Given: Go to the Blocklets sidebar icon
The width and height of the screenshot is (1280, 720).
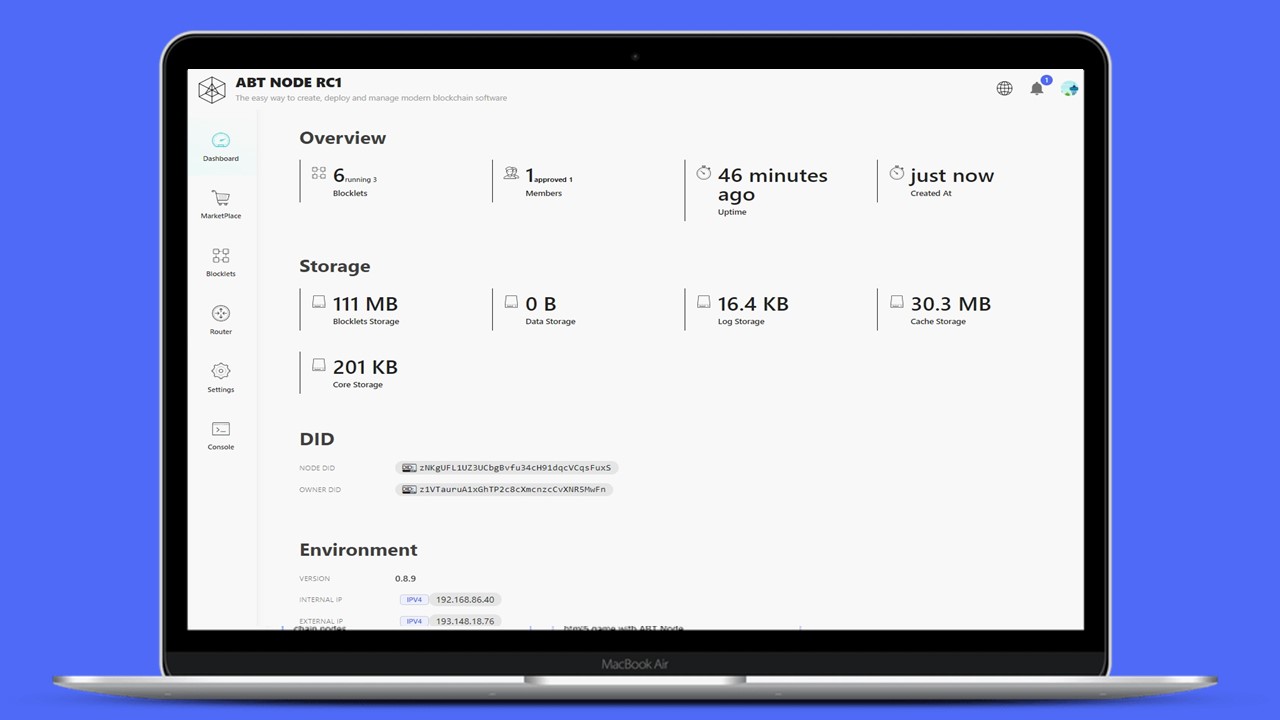Looking at the screenshot, I should point(221,257).
